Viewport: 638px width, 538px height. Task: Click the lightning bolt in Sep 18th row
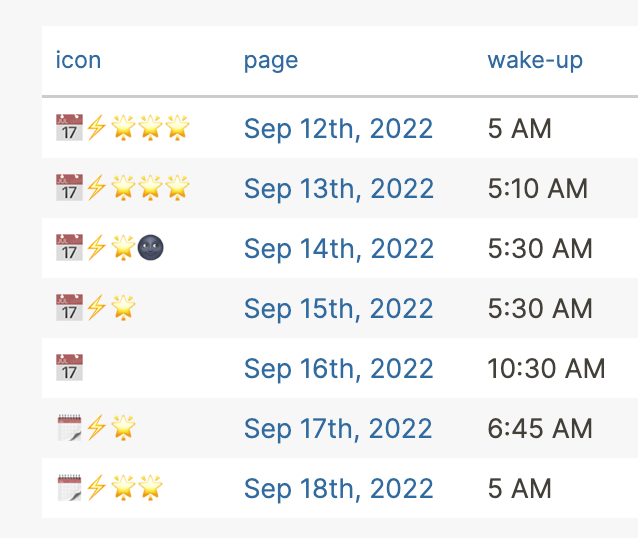coord(96,488)
